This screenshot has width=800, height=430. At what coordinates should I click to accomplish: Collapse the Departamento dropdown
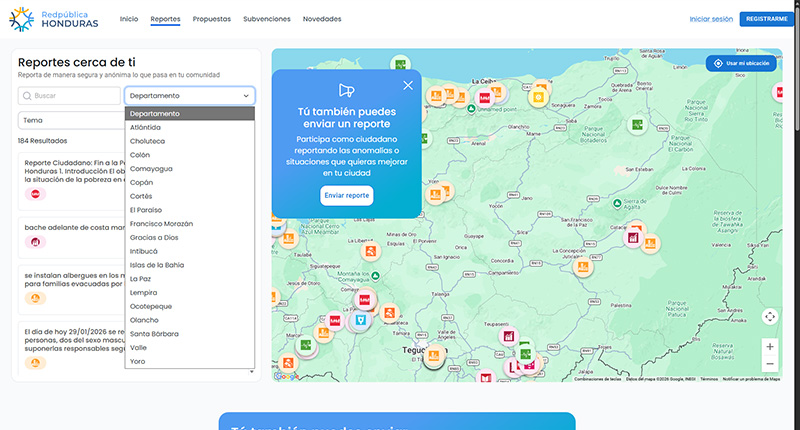(x=190, y=96)
